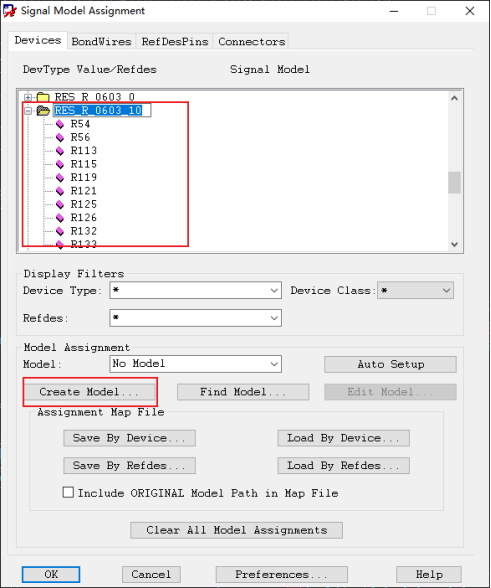
Task: Click the open folder icon of RES_R_0603_10
Action: (43, 111)
